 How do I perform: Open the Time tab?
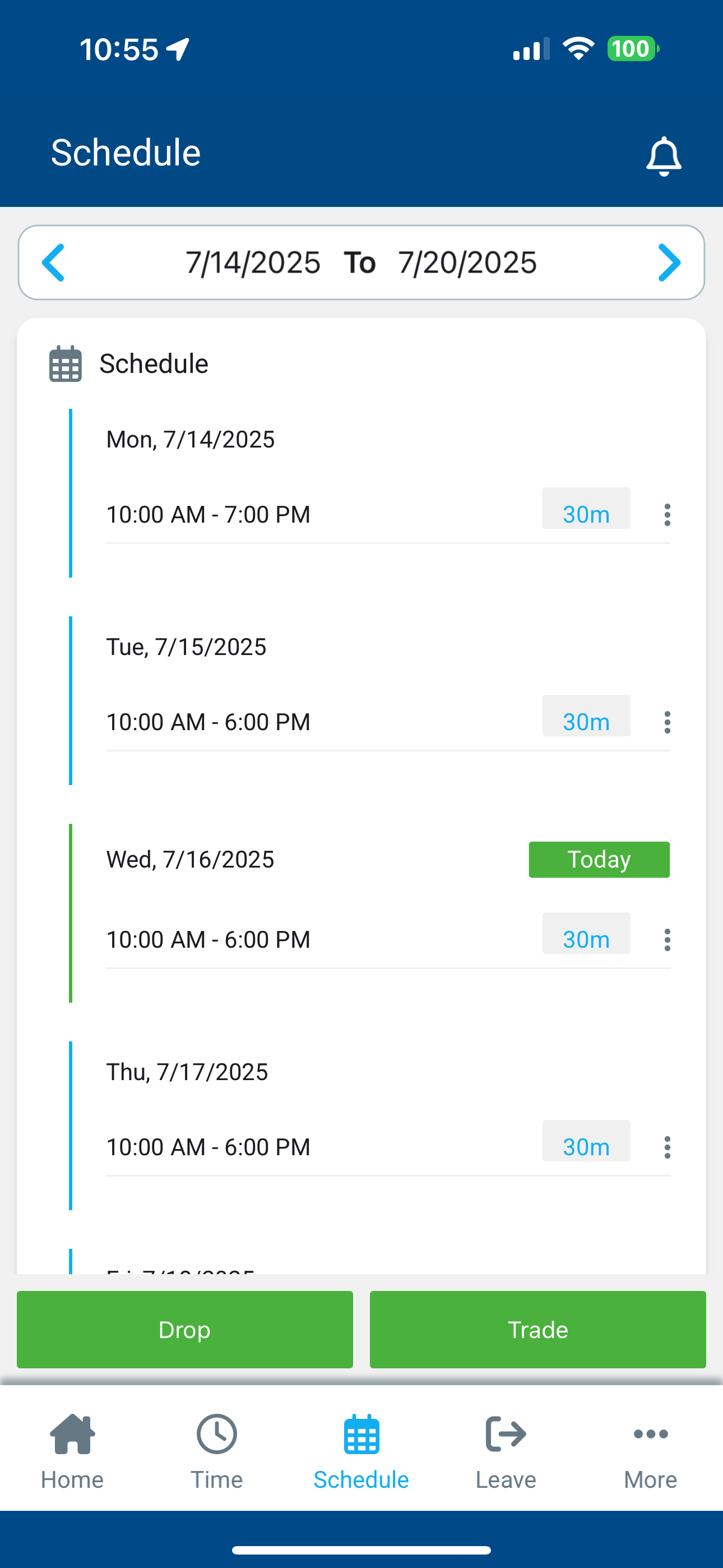217,1451
